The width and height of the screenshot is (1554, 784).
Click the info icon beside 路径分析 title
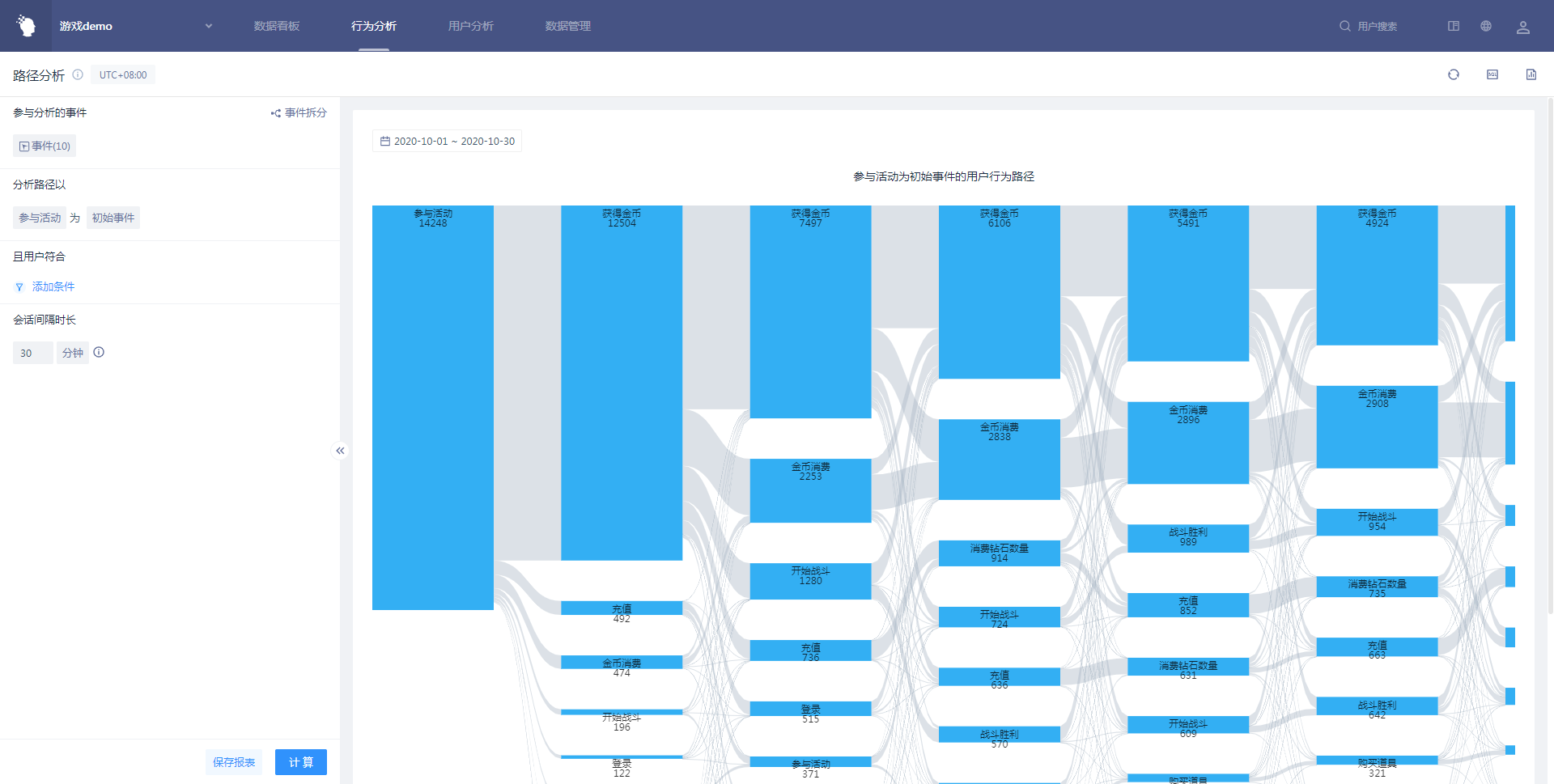(78, 74)
